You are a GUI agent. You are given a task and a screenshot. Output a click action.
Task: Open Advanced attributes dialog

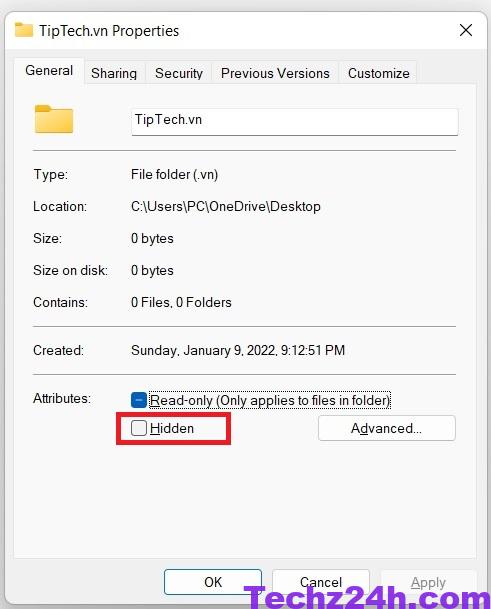[x=387, y=428]
